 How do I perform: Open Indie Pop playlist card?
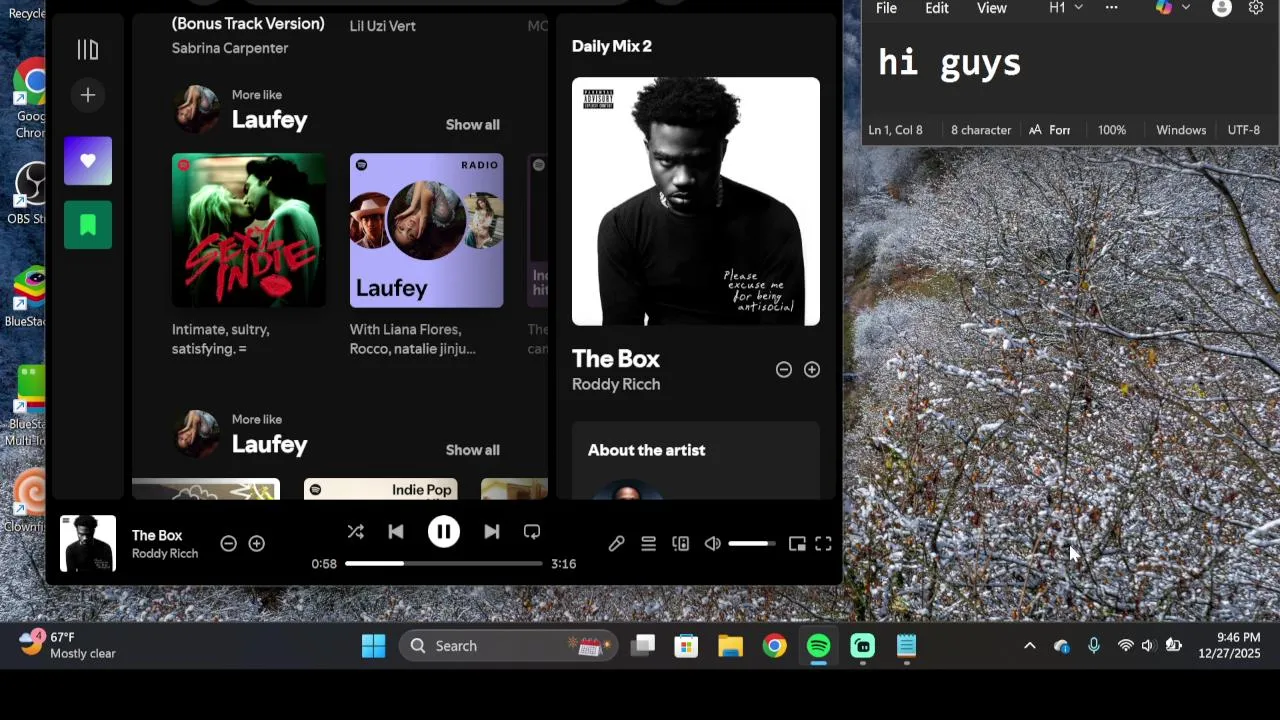381,489
